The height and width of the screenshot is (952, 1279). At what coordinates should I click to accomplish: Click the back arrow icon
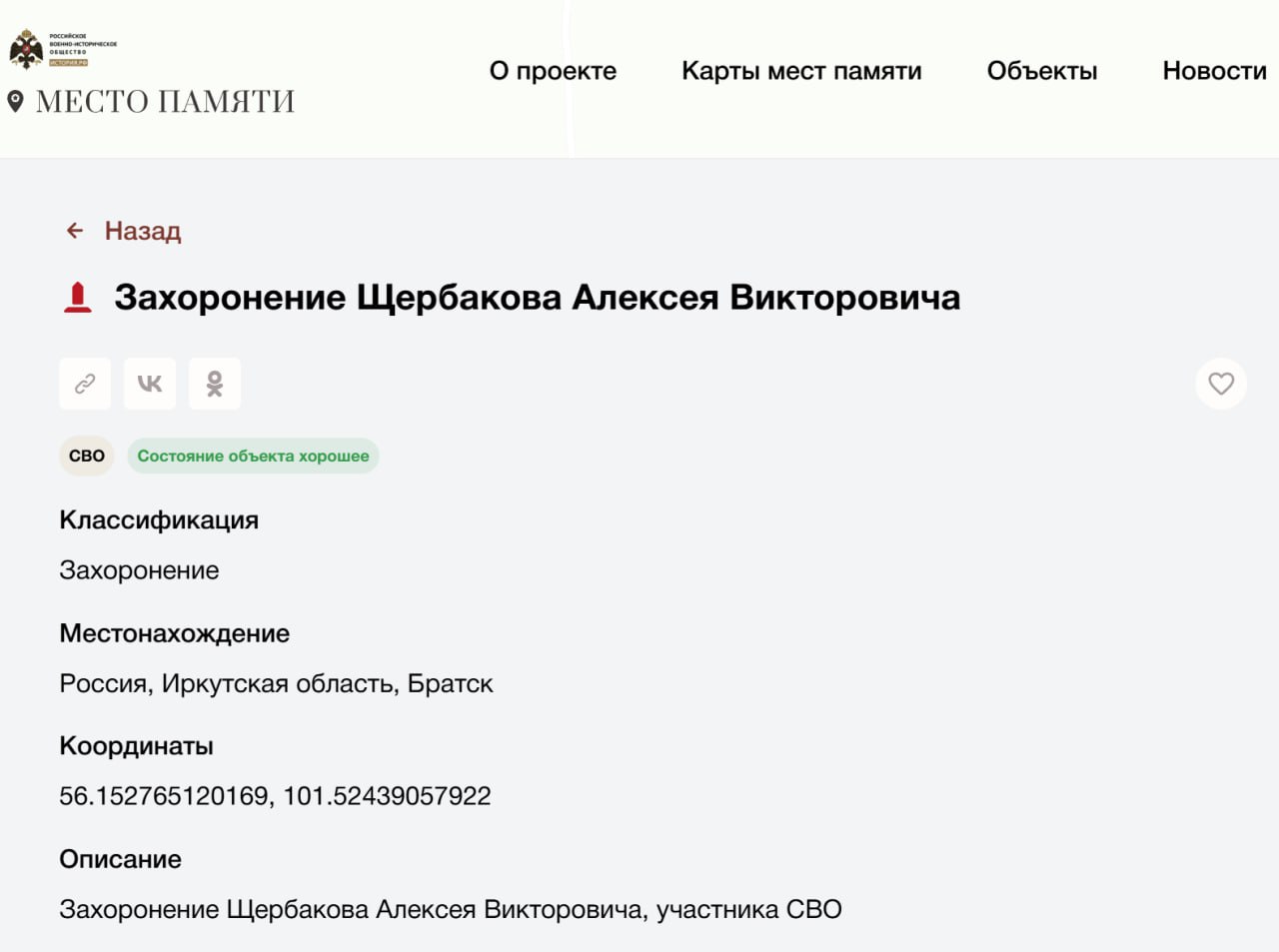coord(75,231)
